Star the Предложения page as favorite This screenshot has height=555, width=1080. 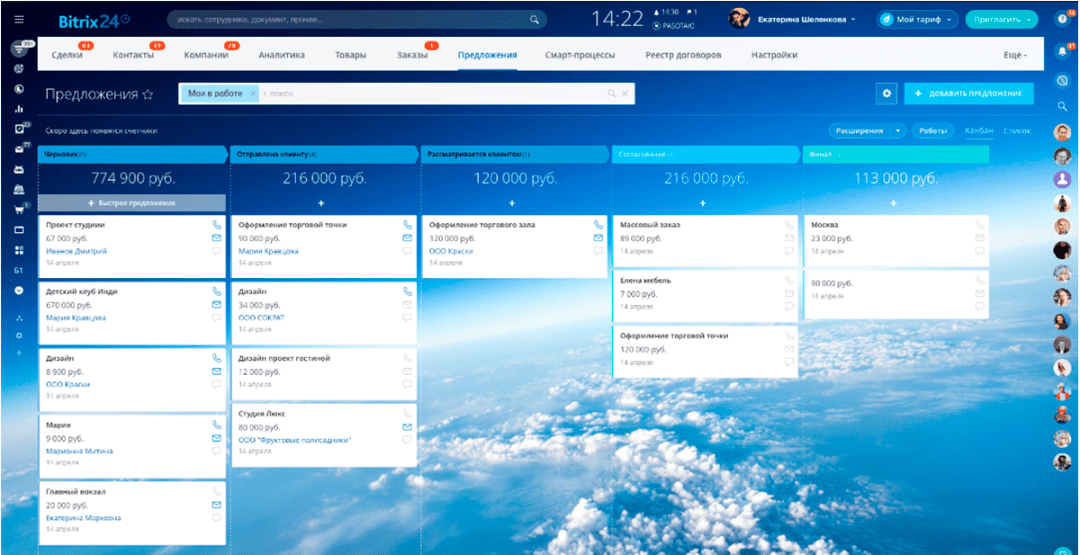click(148, 94)
